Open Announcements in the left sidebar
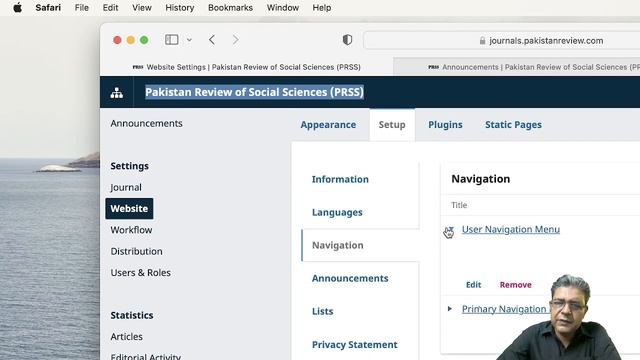Viewport: 640px width, 360px height. pyautogui.click(x=146, y=123)
